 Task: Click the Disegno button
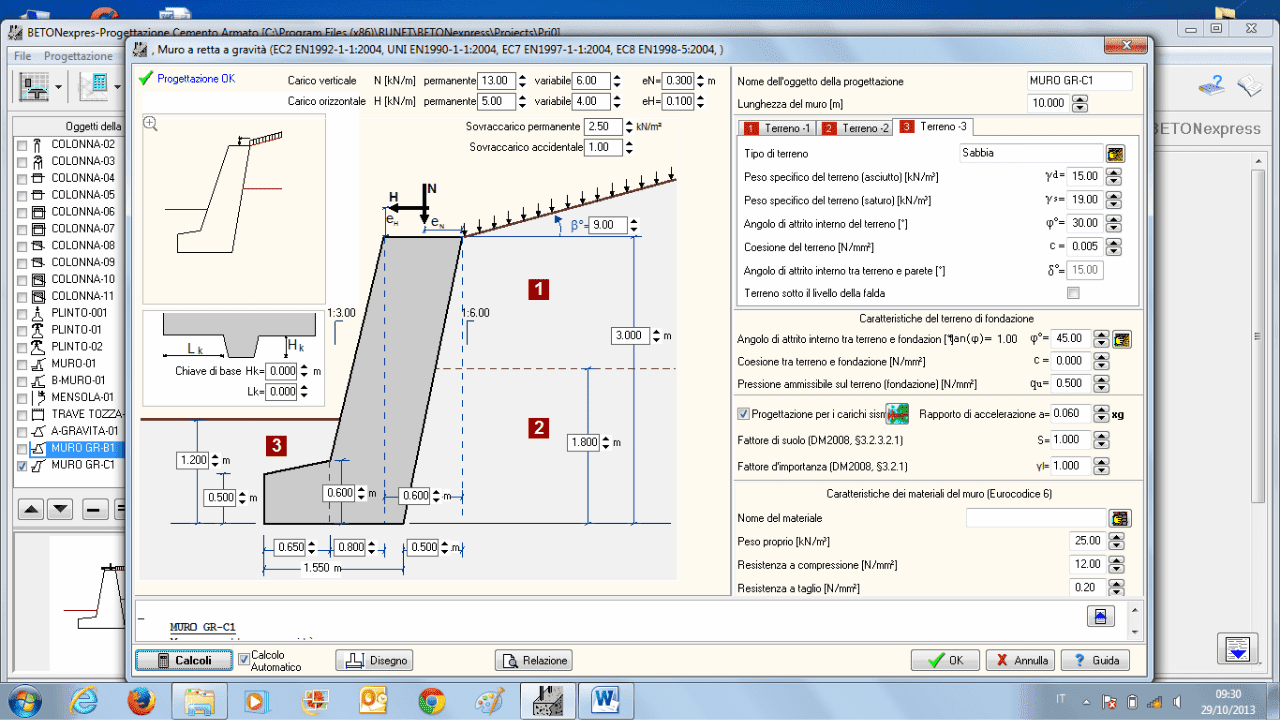374,660
